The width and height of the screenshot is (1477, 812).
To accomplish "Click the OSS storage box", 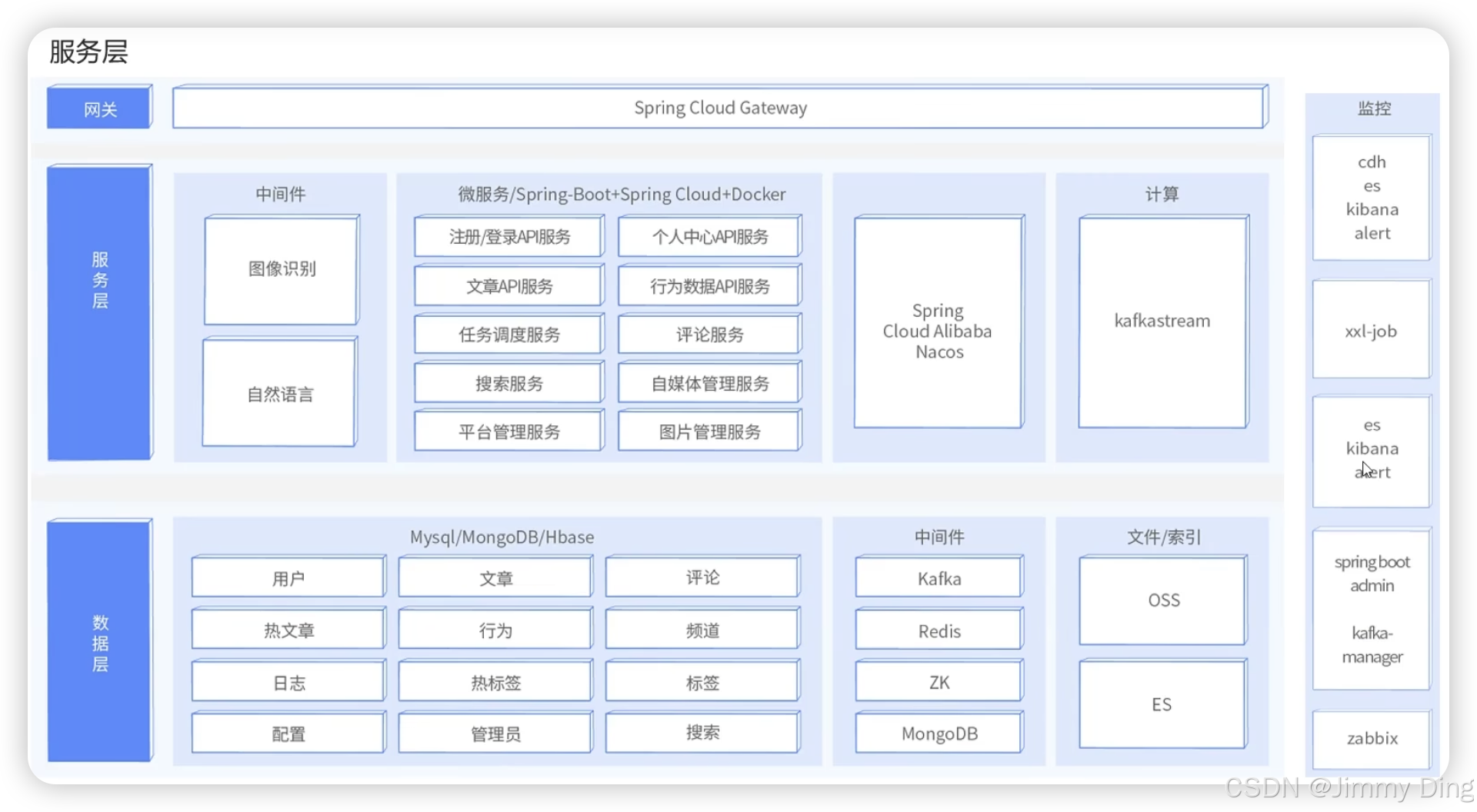I will [1163, 601].
